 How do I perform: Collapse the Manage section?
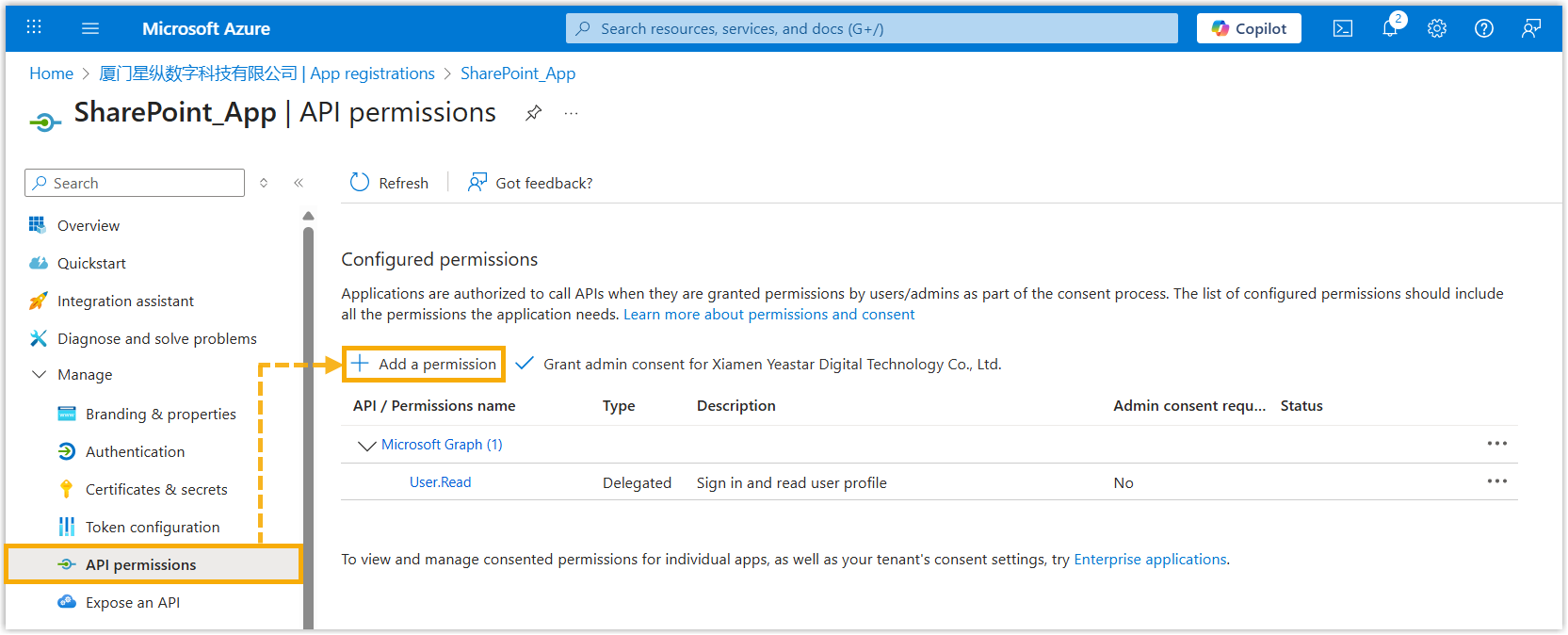coord(40,374)
